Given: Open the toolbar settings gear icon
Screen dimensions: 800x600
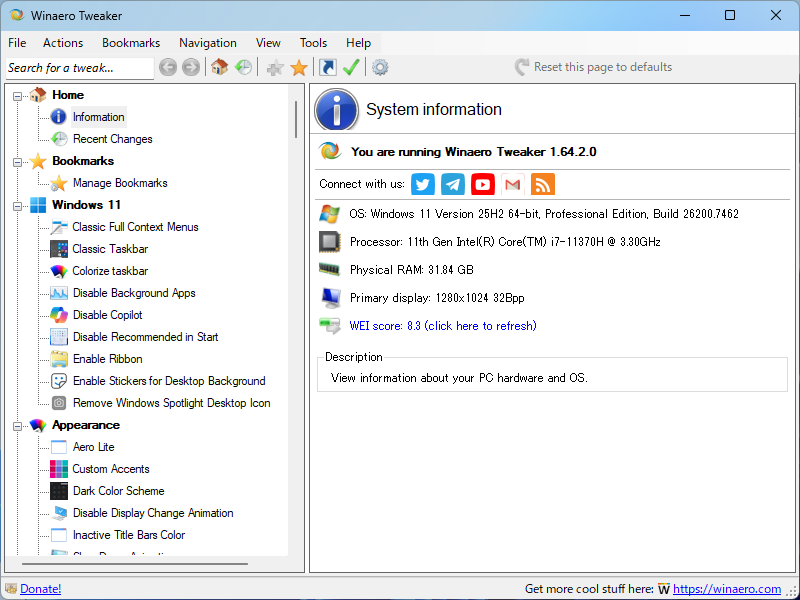Looking at the screenshot, I should (x=379, y=68).
